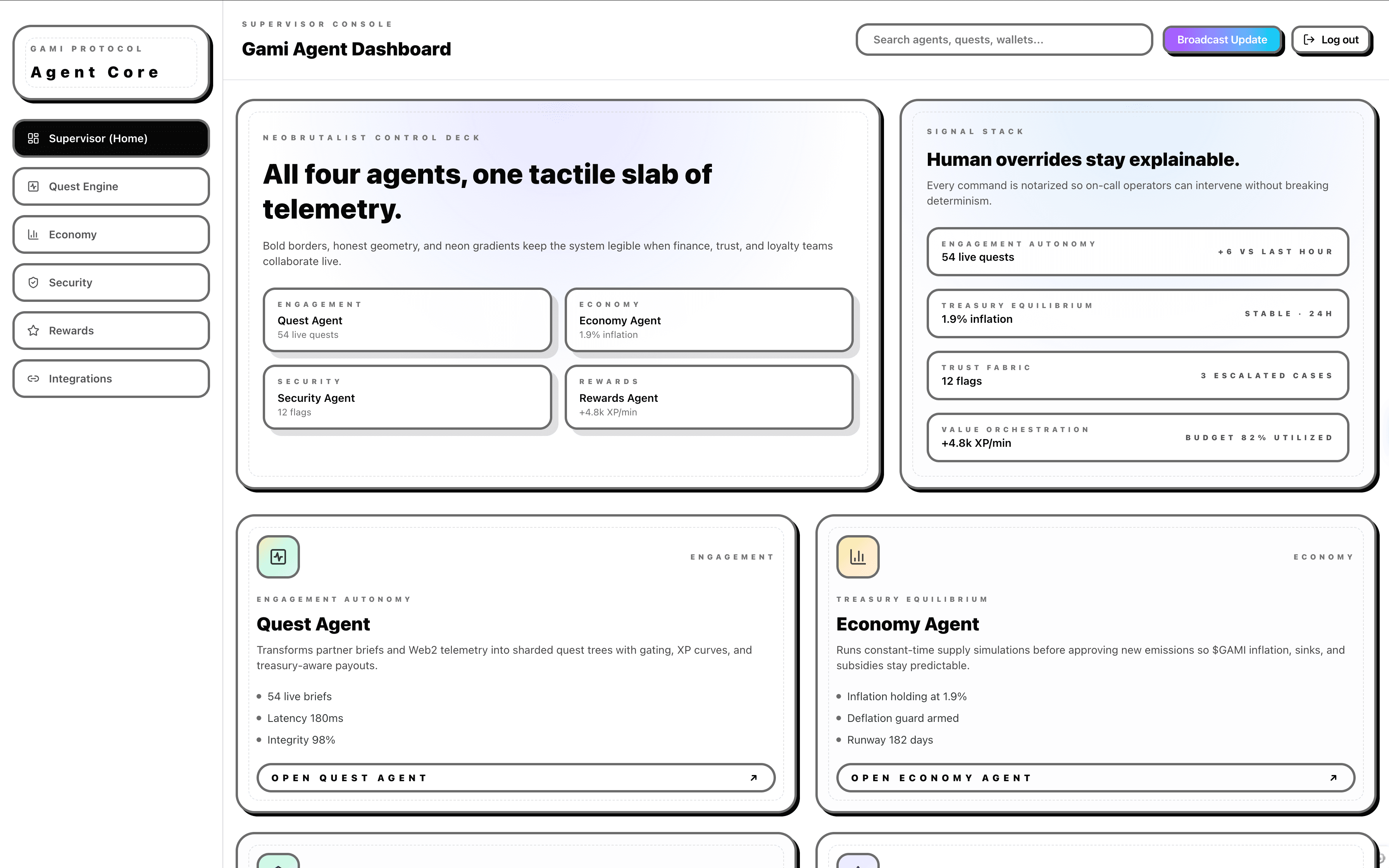1389x868 pixels.
Task: Click Open Quest Agent
Action: 515,777
